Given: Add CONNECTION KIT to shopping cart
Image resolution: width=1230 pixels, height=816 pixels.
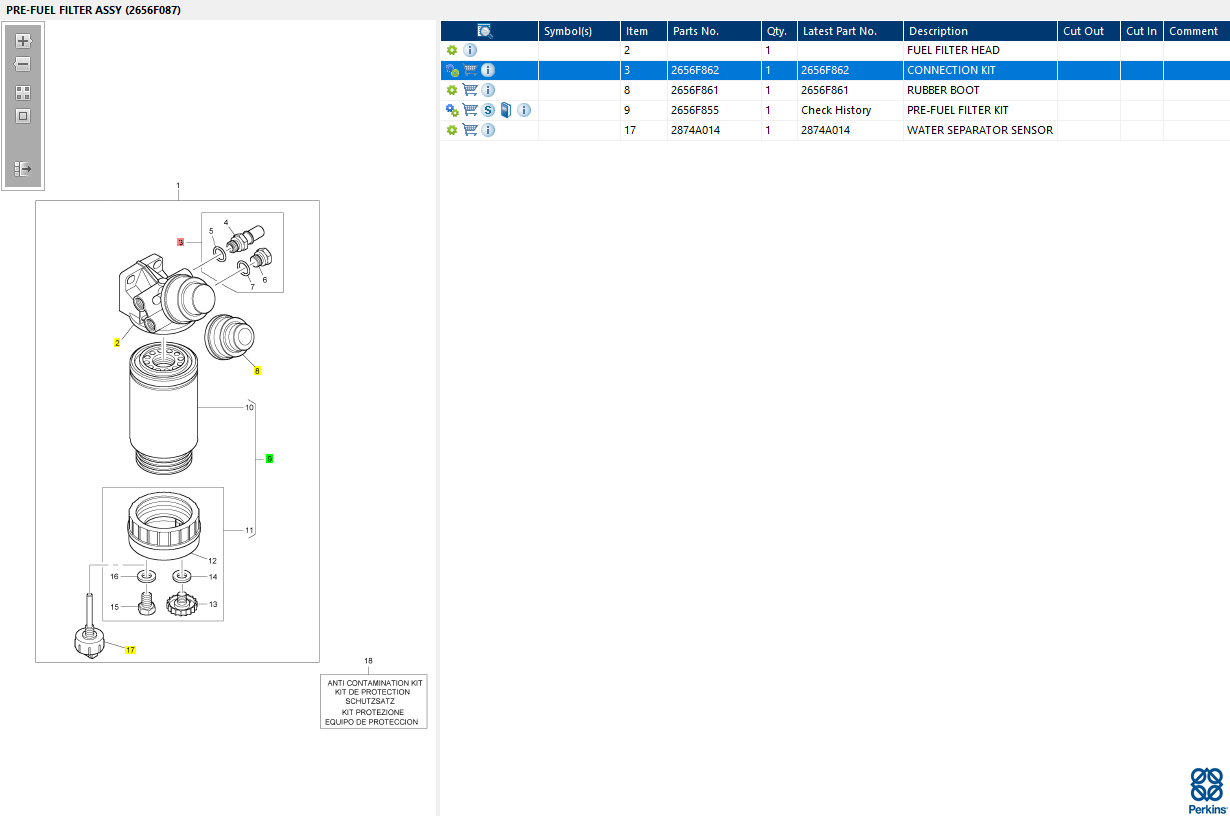Looking at the screenshot, I should pyautogui.click(x=470, y=70).
